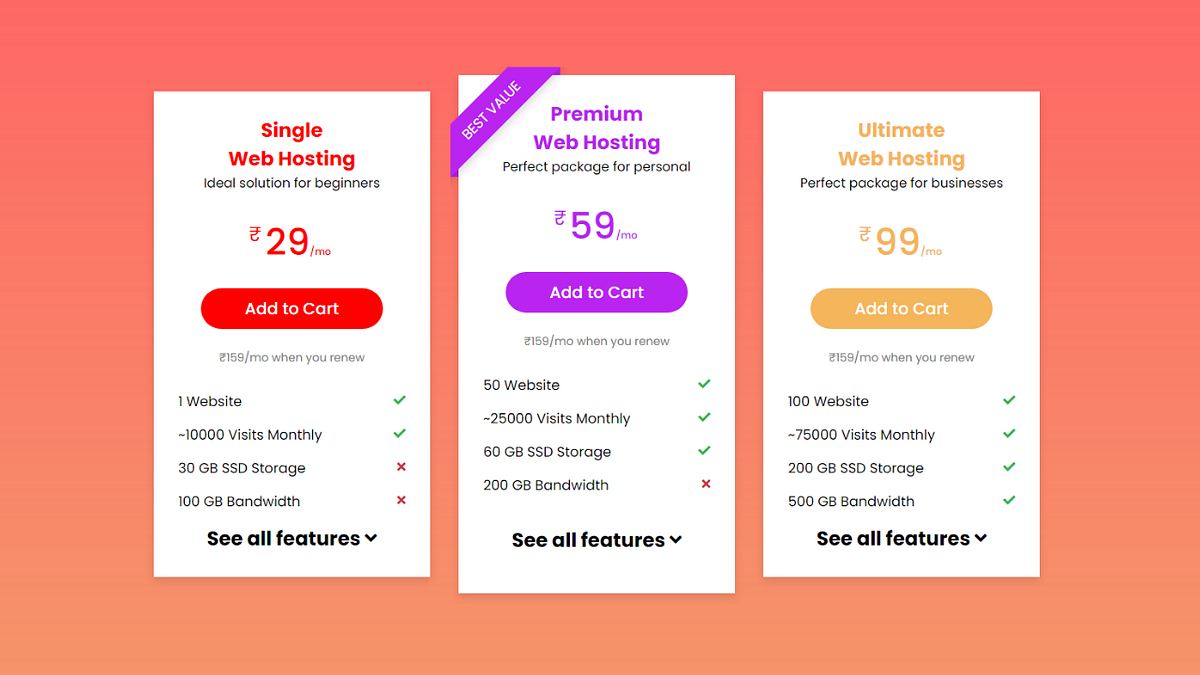Image resolution: width=1200 pixels, height=675 pixels.
Task: Click the checkmark next to ~10000 Visits Monthly
Action: (x=400, y=434)
